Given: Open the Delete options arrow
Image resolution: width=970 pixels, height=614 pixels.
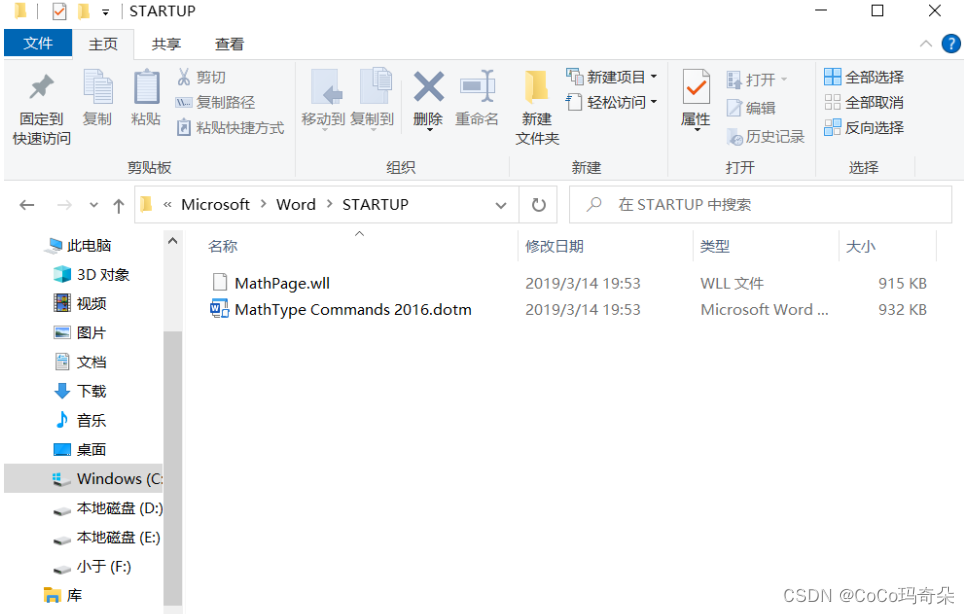Looking at the screenshot, I should coord(429,130).
